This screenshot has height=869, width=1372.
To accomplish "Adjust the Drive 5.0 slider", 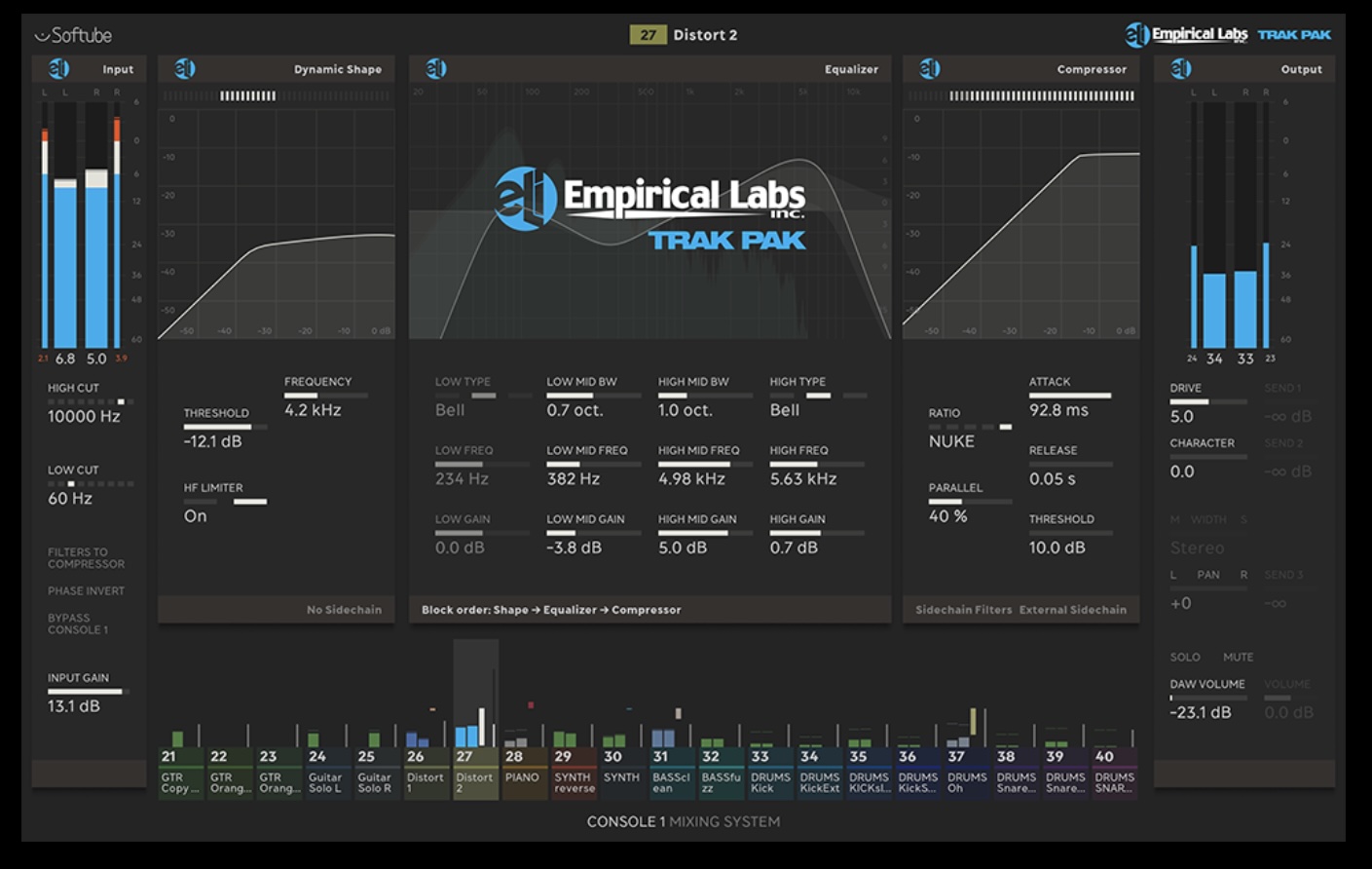I will [1208, 401].
